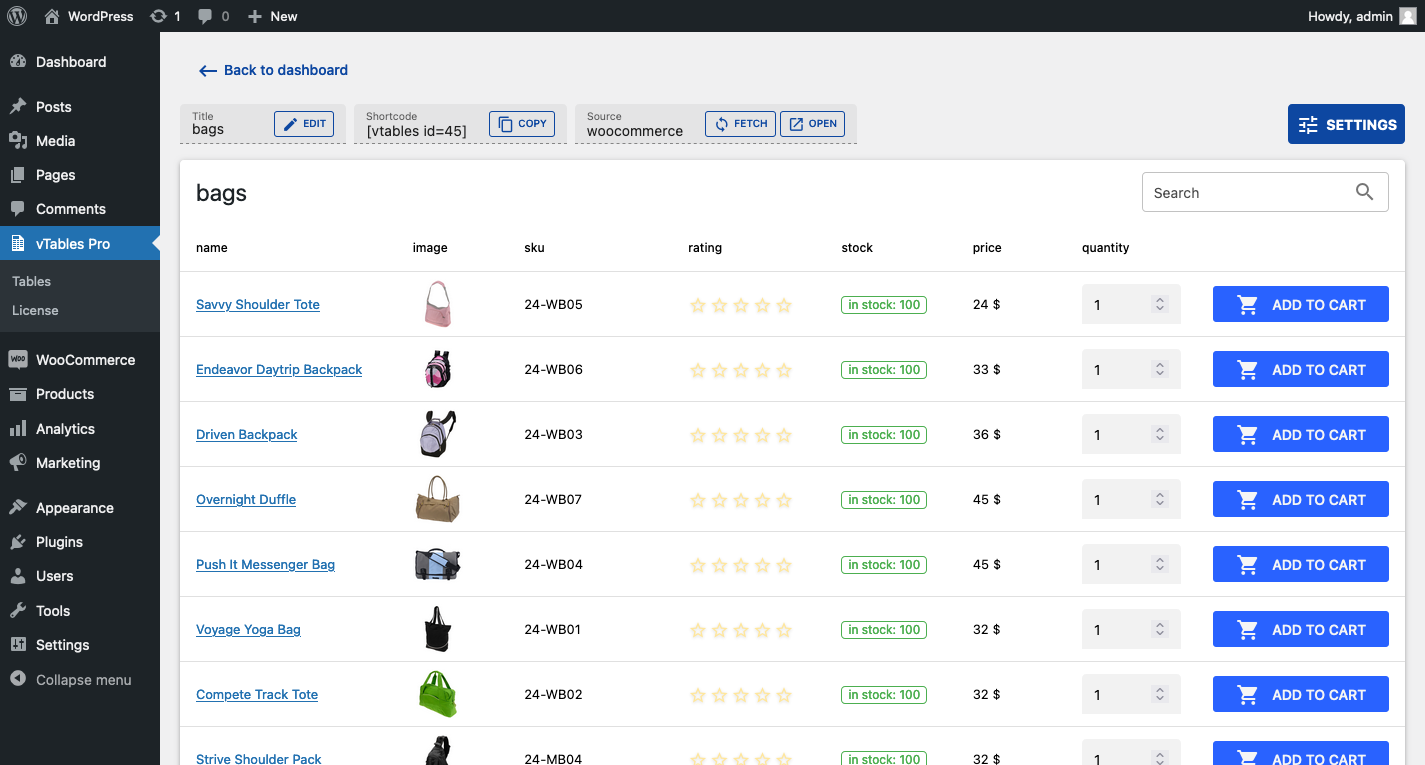1425x765 pixels.
Task: Click the updates counter icon
Action: coord(165,16)
